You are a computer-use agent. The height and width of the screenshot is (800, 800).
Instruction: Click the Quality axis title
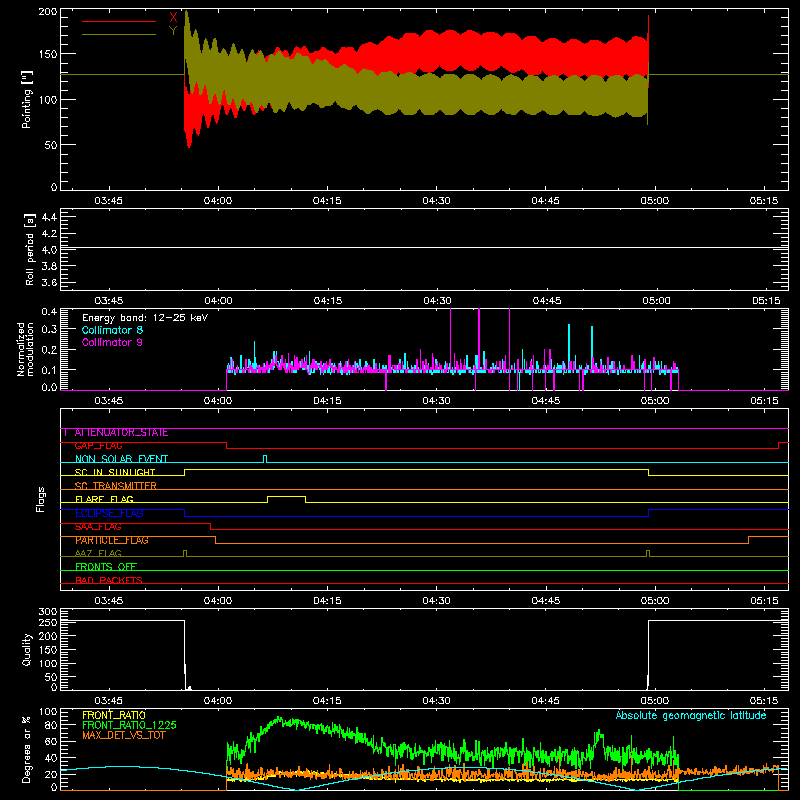point(27,649)
